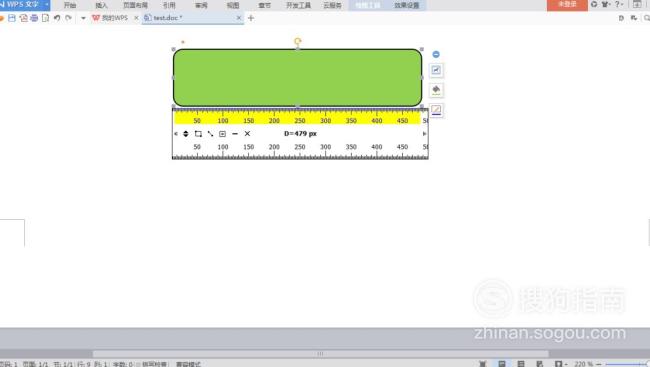Open the help question mark menu

pos(618,5)
